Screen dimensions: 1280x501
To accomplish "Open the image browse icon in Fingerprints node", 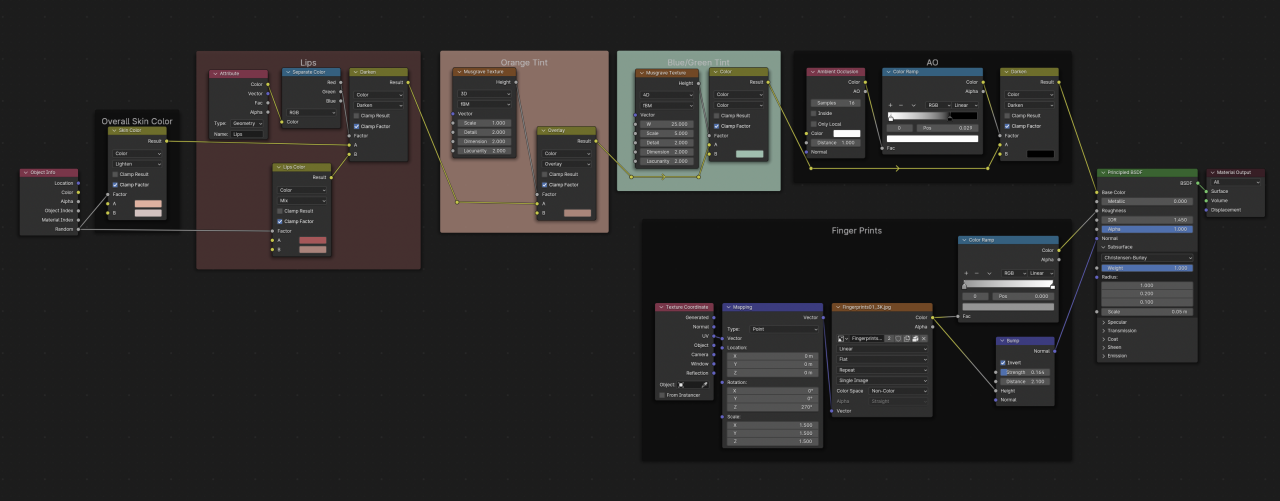I will tap(842, 338).
